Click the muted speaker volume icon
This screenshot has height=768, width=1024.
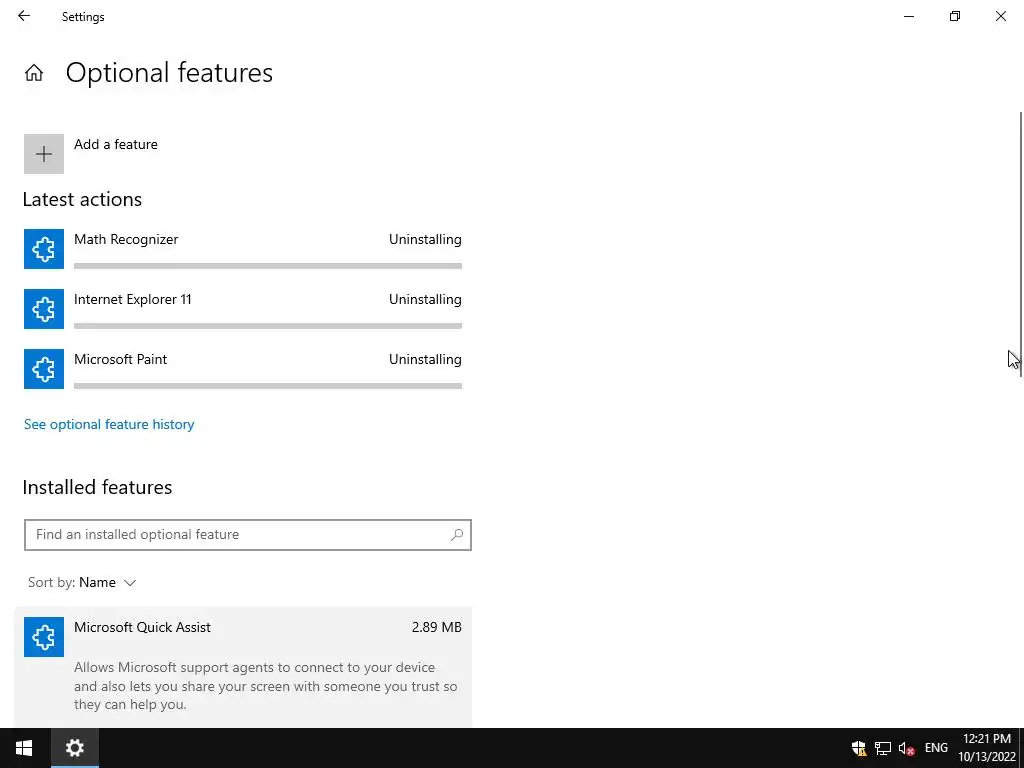pyautogui.click(x=906, y=748)
